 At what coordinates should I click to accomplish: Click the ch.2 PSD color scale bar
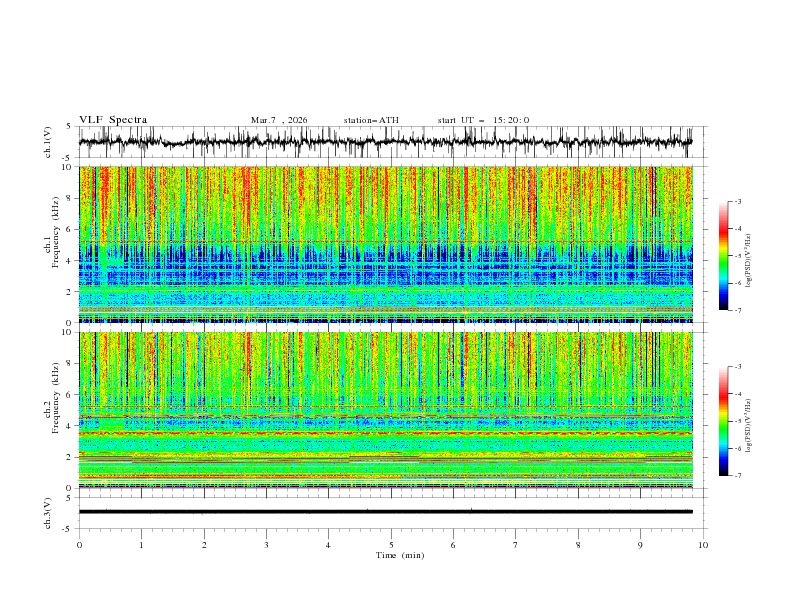coord(723,421)
